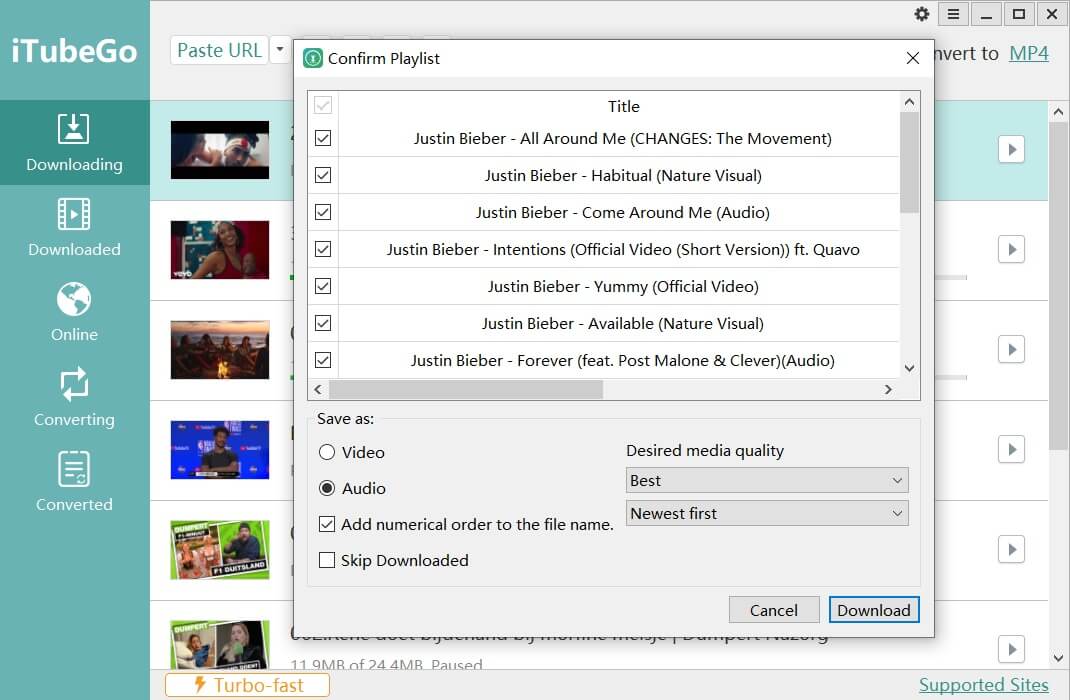Viewport: 1070px width, 700px height.
Task: Select the Video save-as option
Action: tap(351, 452)
